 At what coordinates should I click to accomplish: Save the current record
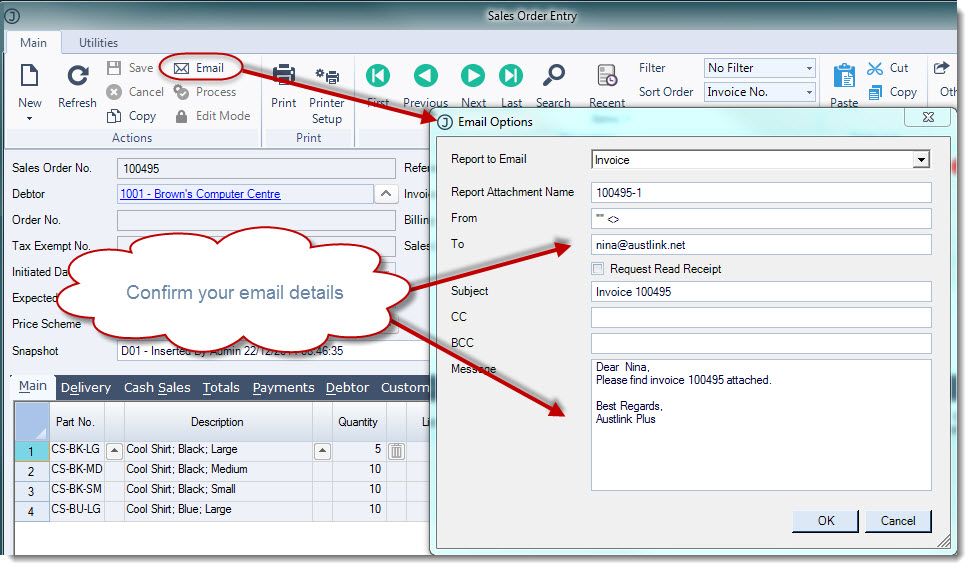[130, 68]
